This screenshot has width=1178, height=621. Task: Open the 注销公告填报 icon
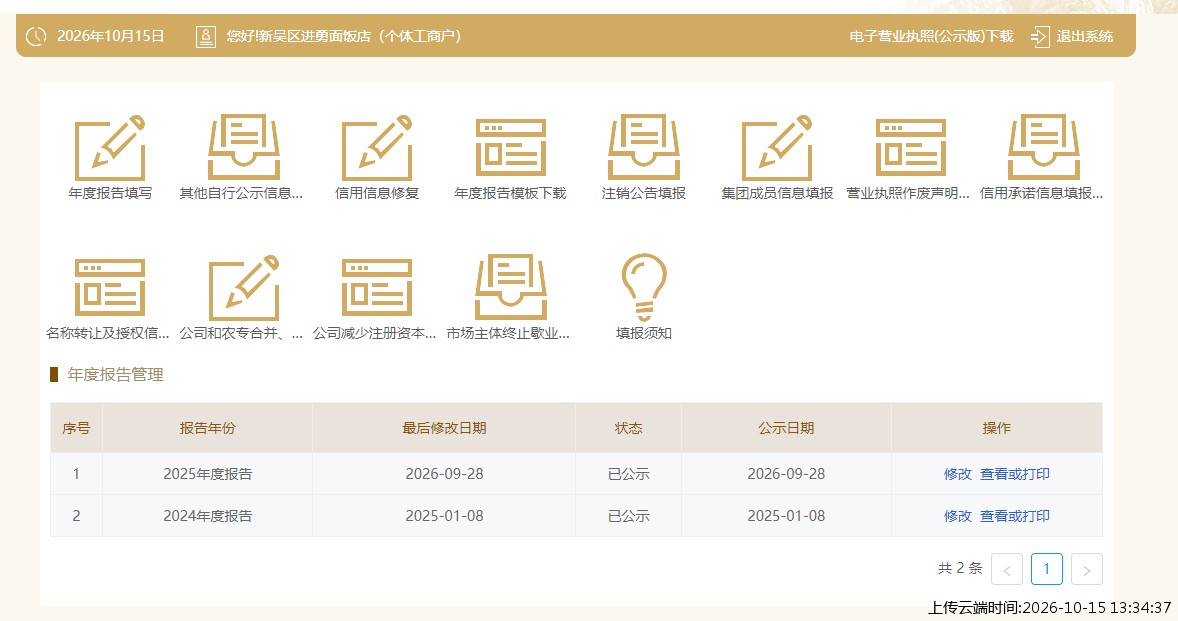644,147
